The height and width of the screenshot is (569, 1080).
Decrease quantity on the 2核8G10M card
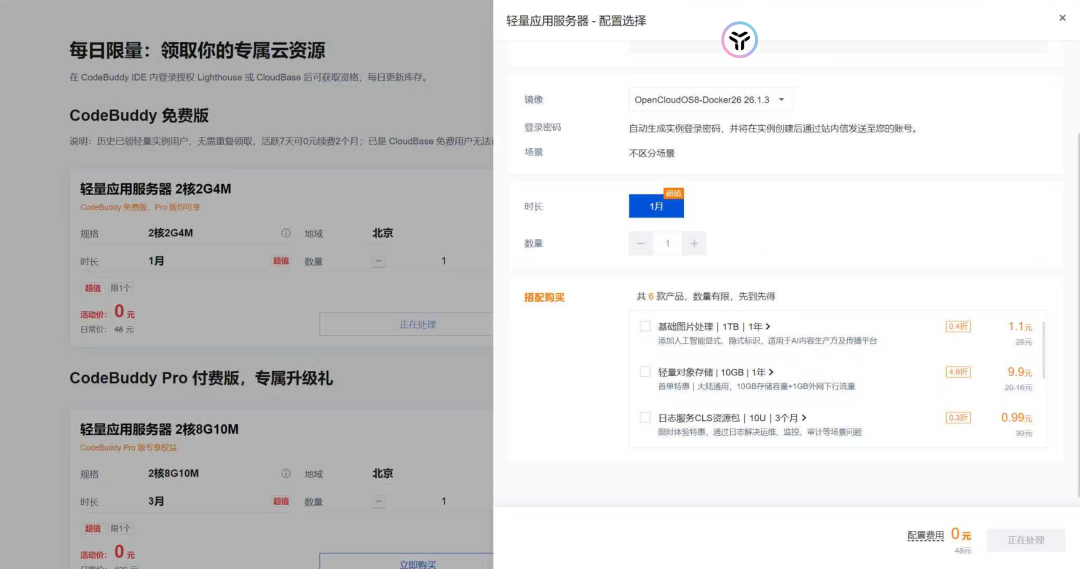pos(379,501)
